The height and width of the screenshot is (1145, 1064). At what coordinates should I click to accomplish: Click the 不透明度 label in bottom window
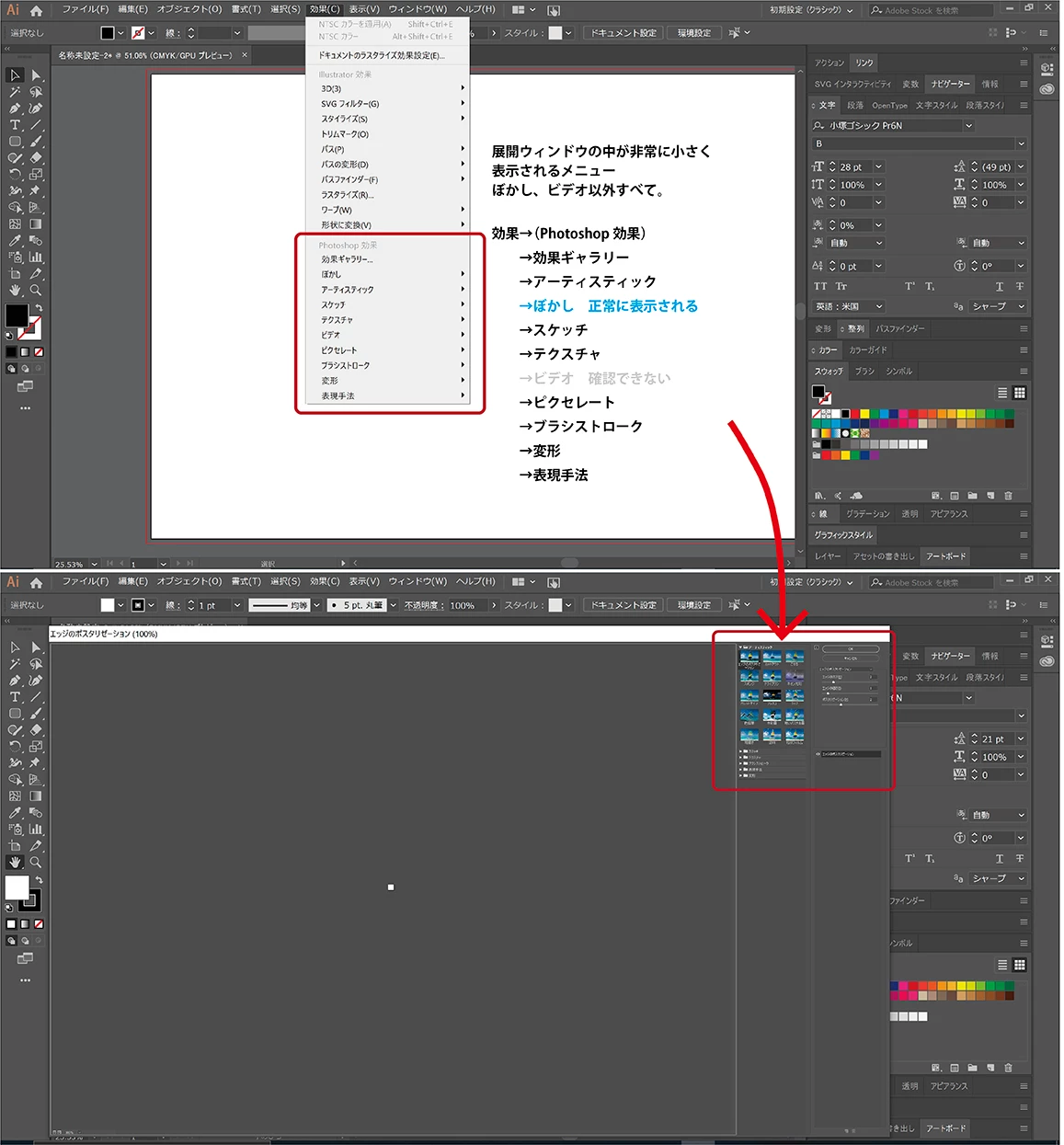pos(423,606)
